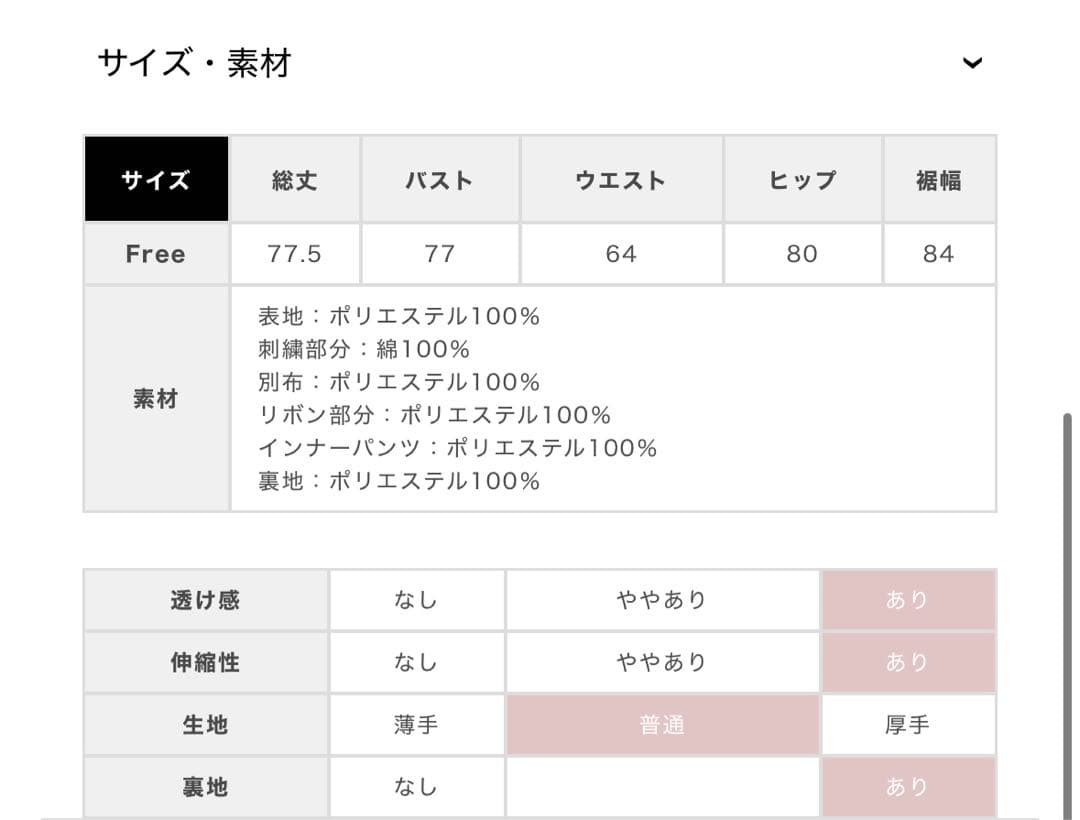
Task: Select 厚手 for 生地
Action: pos(907,724)
